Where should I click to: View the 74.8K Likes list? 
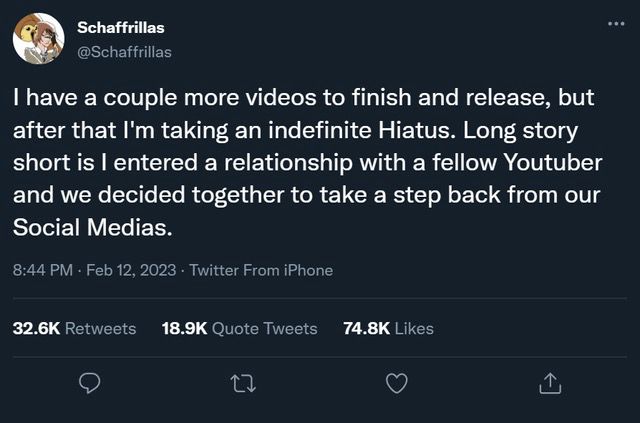(388, 328)
